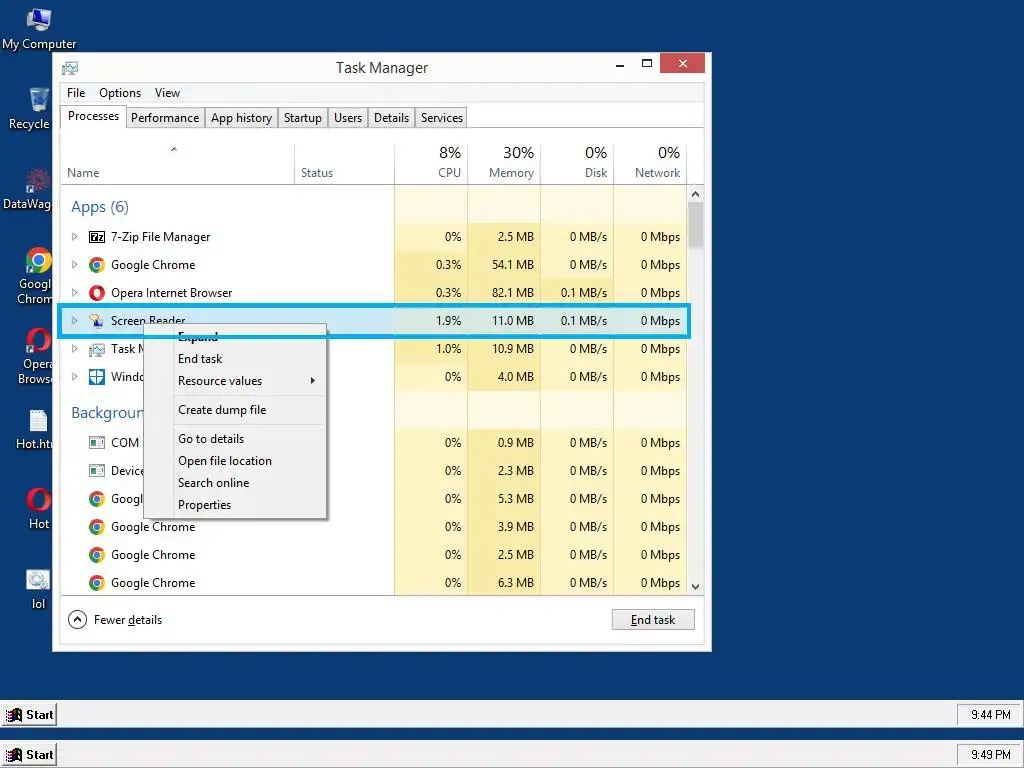Screen dimensions: 1024x768
Task: Sort by the Memory column header
Action: tap(504, 163)
